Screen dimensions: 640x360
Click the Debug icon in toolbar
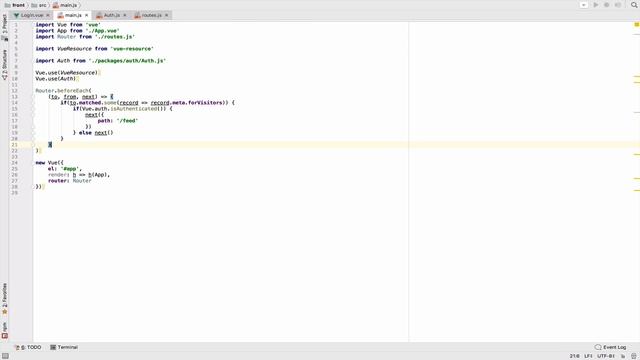pos(607,5)
